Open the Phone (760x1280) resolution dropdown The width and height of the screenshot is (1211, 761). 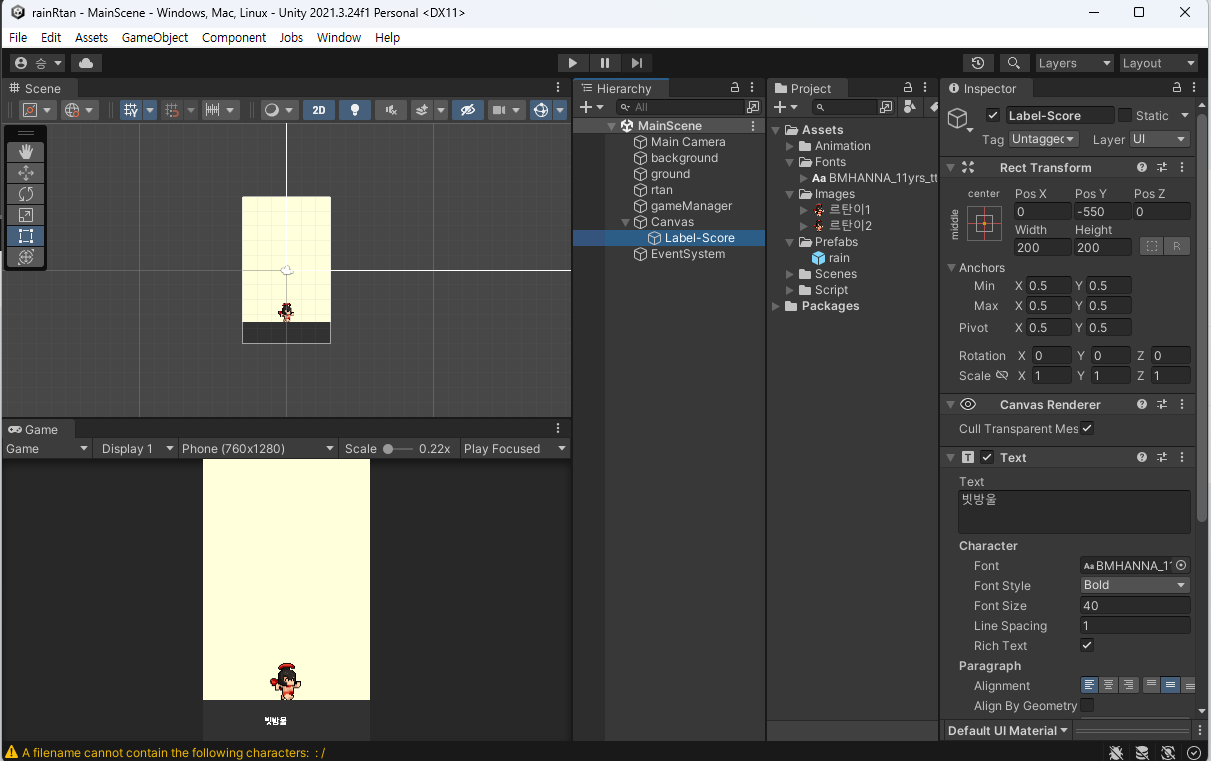(258, 449)
